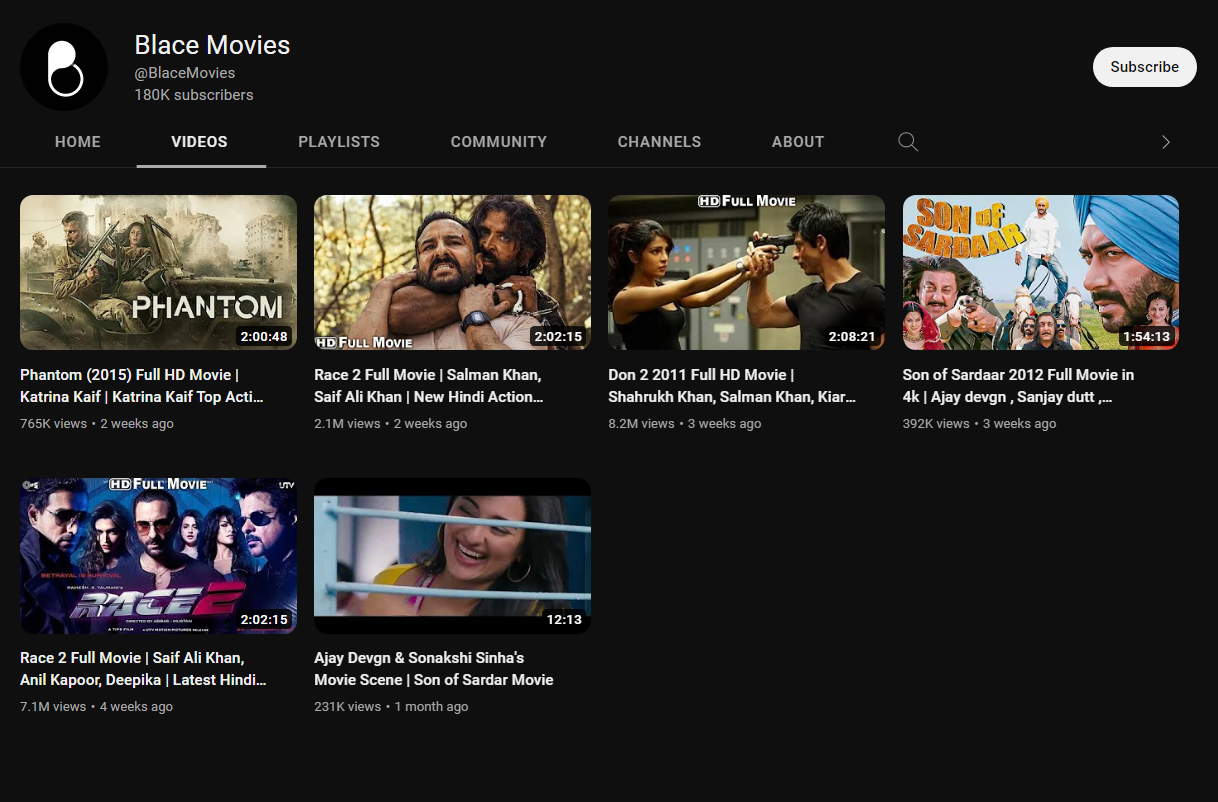The image size is (1218, 802).
Task: Click the Ajay Devgn & Sonakshi Sinha's scene title
Action: [433, 669]
